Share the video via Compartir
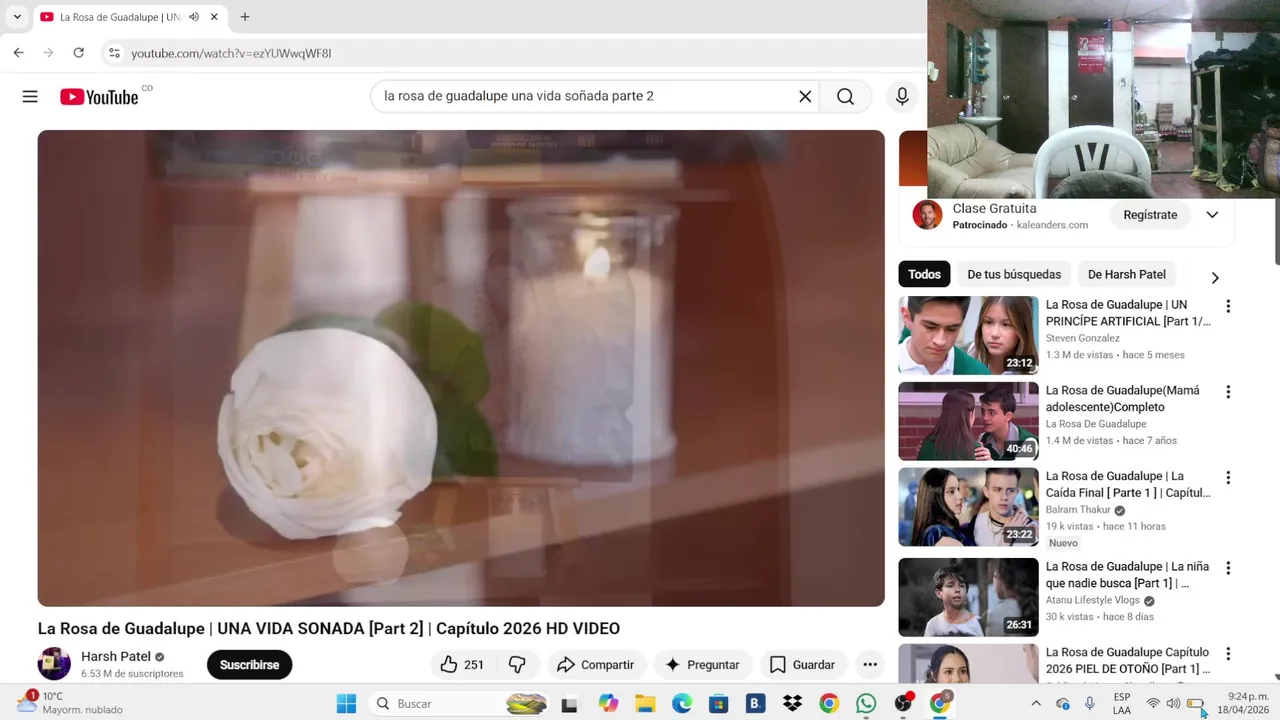Viewport: 1280px width, 720px height. click(x=596, y=665)
